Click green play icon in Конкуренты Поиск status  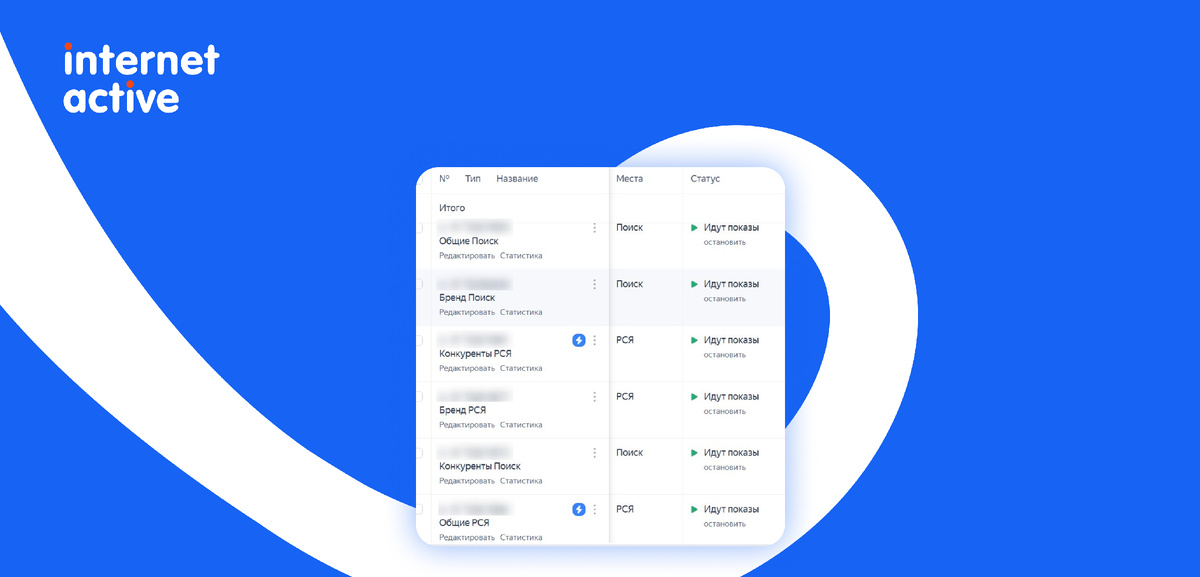694,453
